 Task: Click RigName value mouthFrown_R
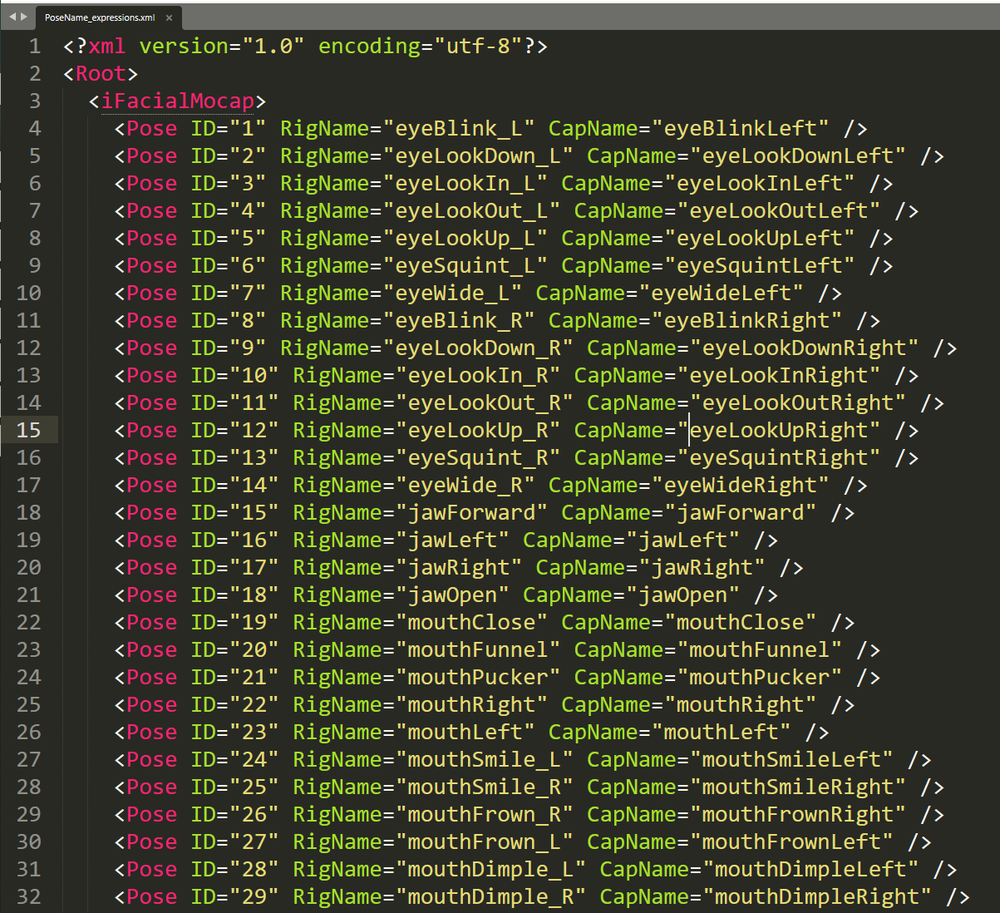pyautogui.click(x=484, y=814)
